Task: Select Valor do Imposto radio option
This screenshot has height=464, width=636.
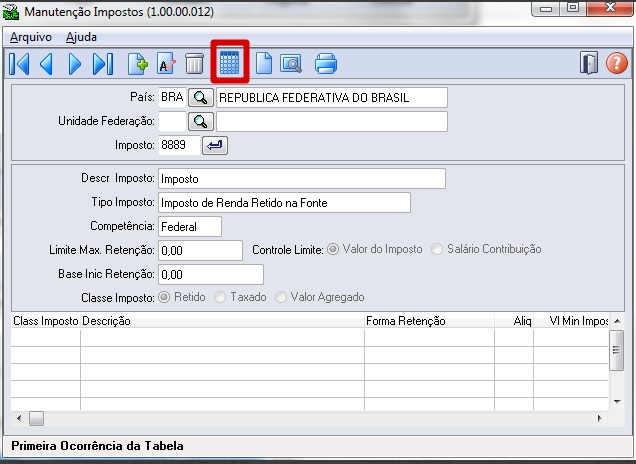Action: click(333, 249)
